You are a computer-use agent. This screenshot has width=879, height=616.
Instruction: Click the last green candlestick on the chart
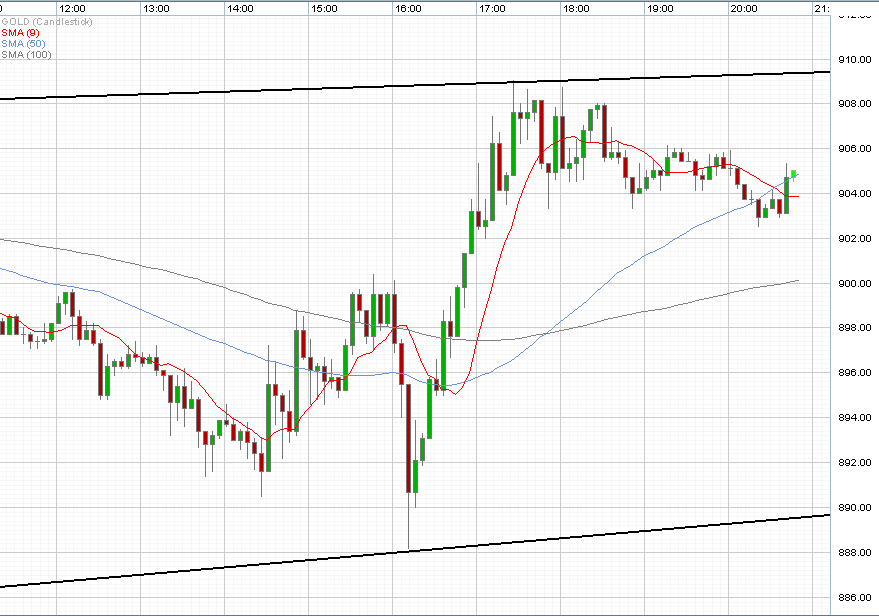pyautogui.click(x=794, y=174)
